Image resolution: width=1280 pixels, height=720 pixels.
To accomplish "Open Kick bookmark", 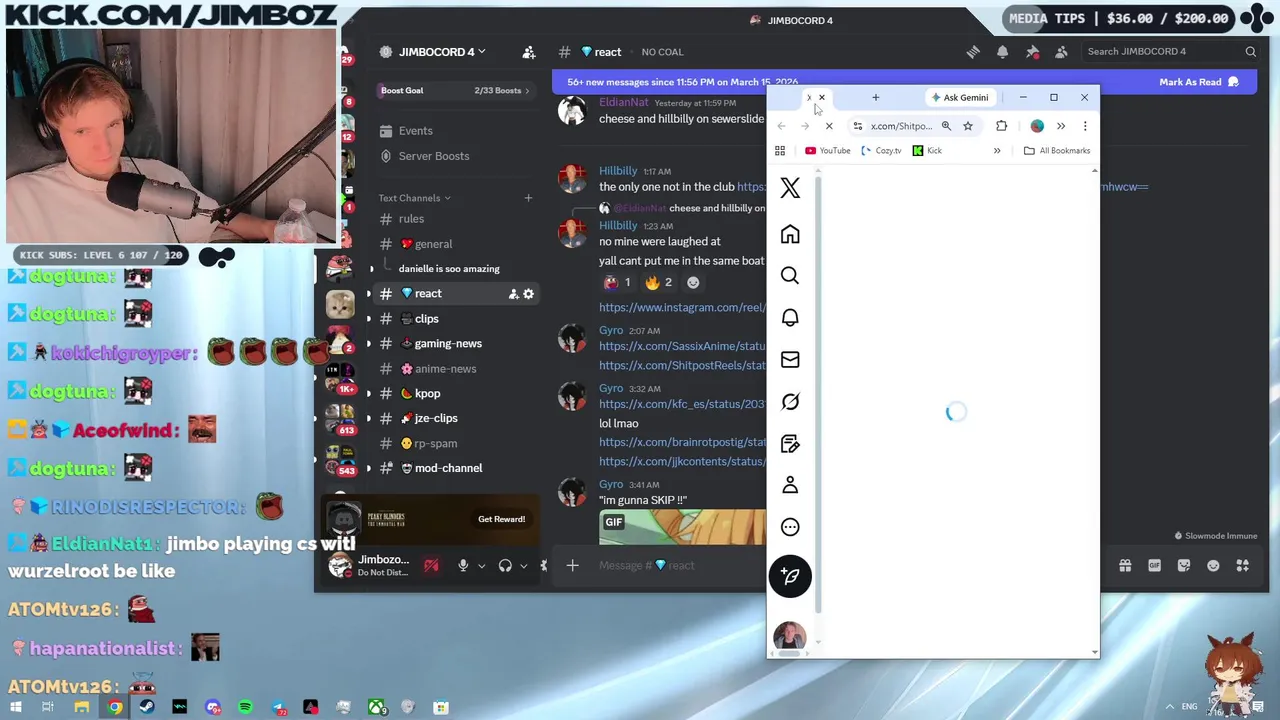I will [x=927, y=151].
